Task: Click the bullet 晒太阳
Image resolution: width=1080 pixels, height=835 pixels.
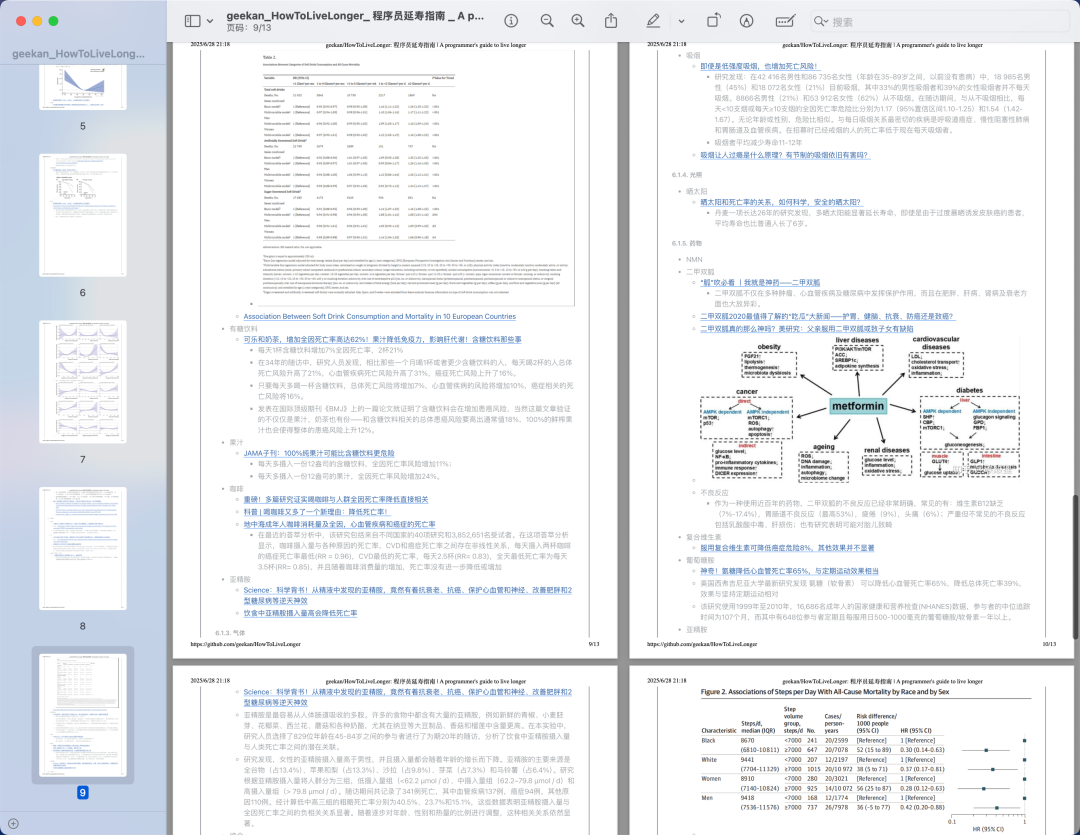Action: 696,191
